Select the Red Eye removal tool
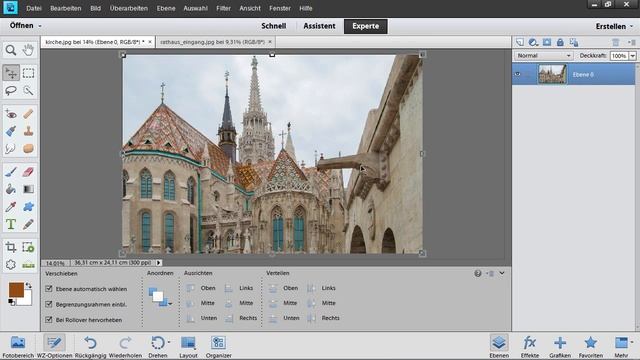640x360 pixels. (x=11, y=114)
